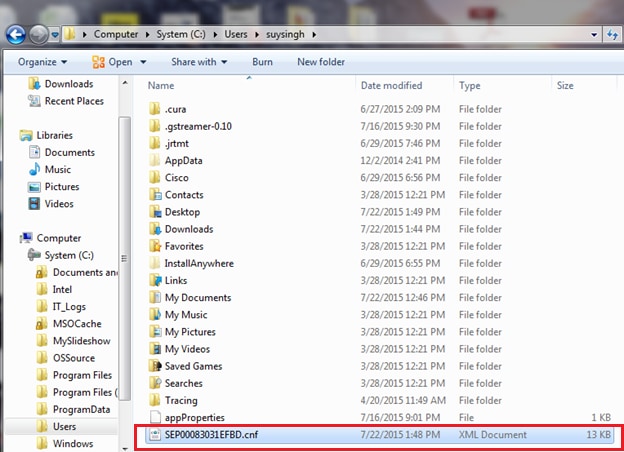The width and height of the screenshot is (624, 452).
Task: Click the Links folder icon
Action: click(x=155, y=280)
